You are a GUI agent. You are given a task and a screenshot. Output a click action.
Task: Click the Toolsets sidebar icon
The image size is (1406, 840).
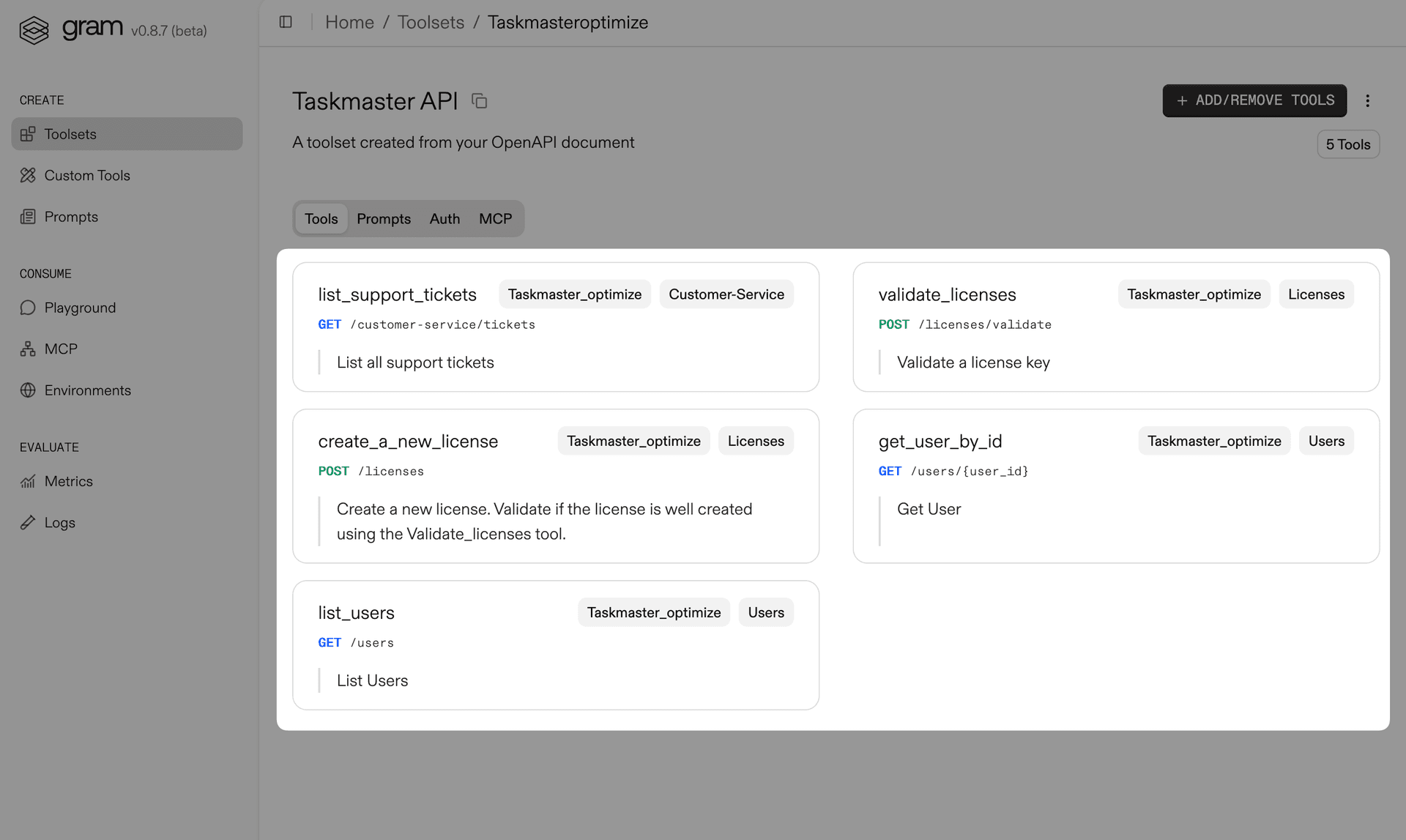tap(28, 134)
